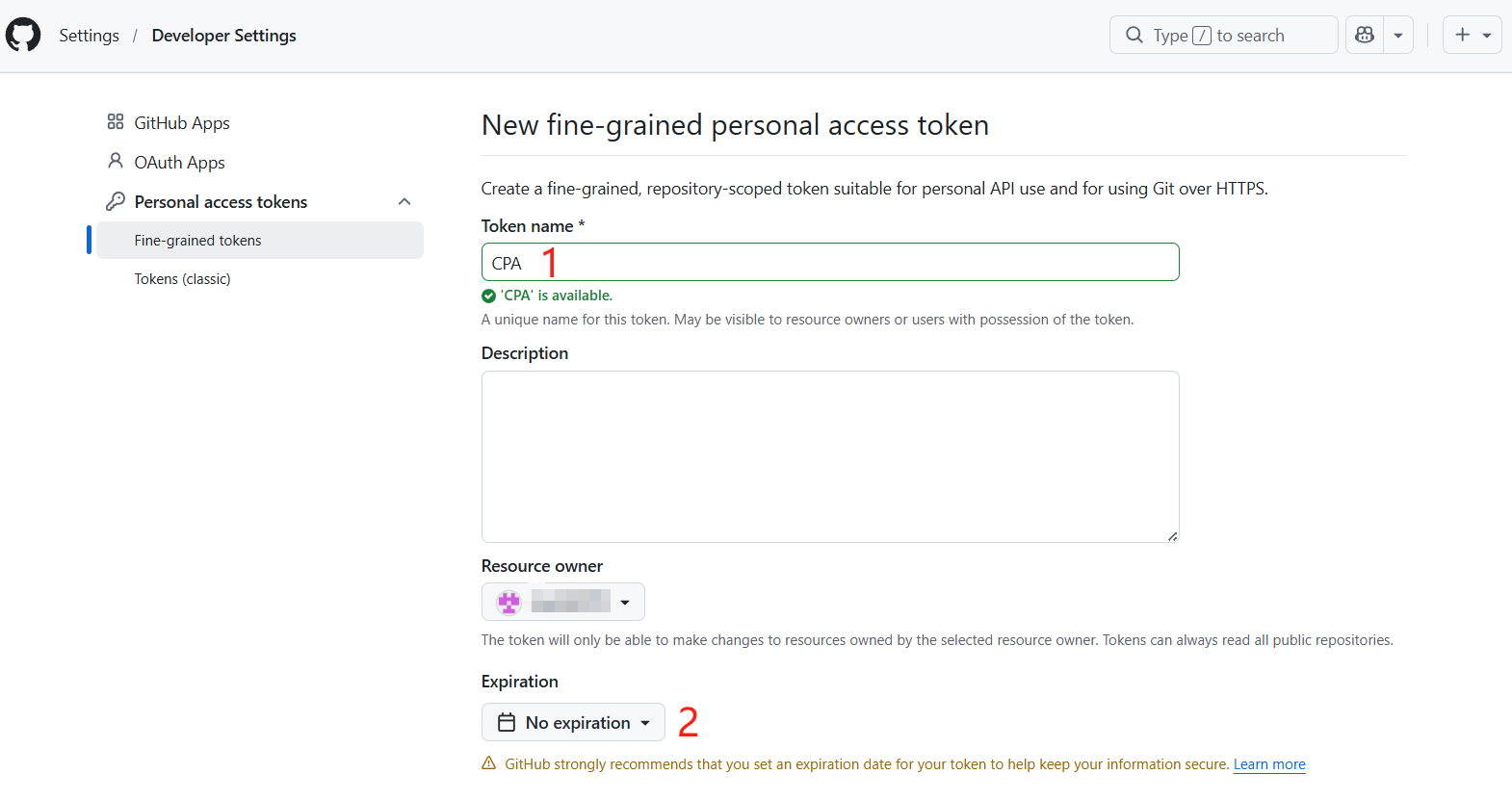Open the No expiration dropdown
The height and width of the screenshot is (800, 1512).
pyautogui.click(x=573, y=722)
